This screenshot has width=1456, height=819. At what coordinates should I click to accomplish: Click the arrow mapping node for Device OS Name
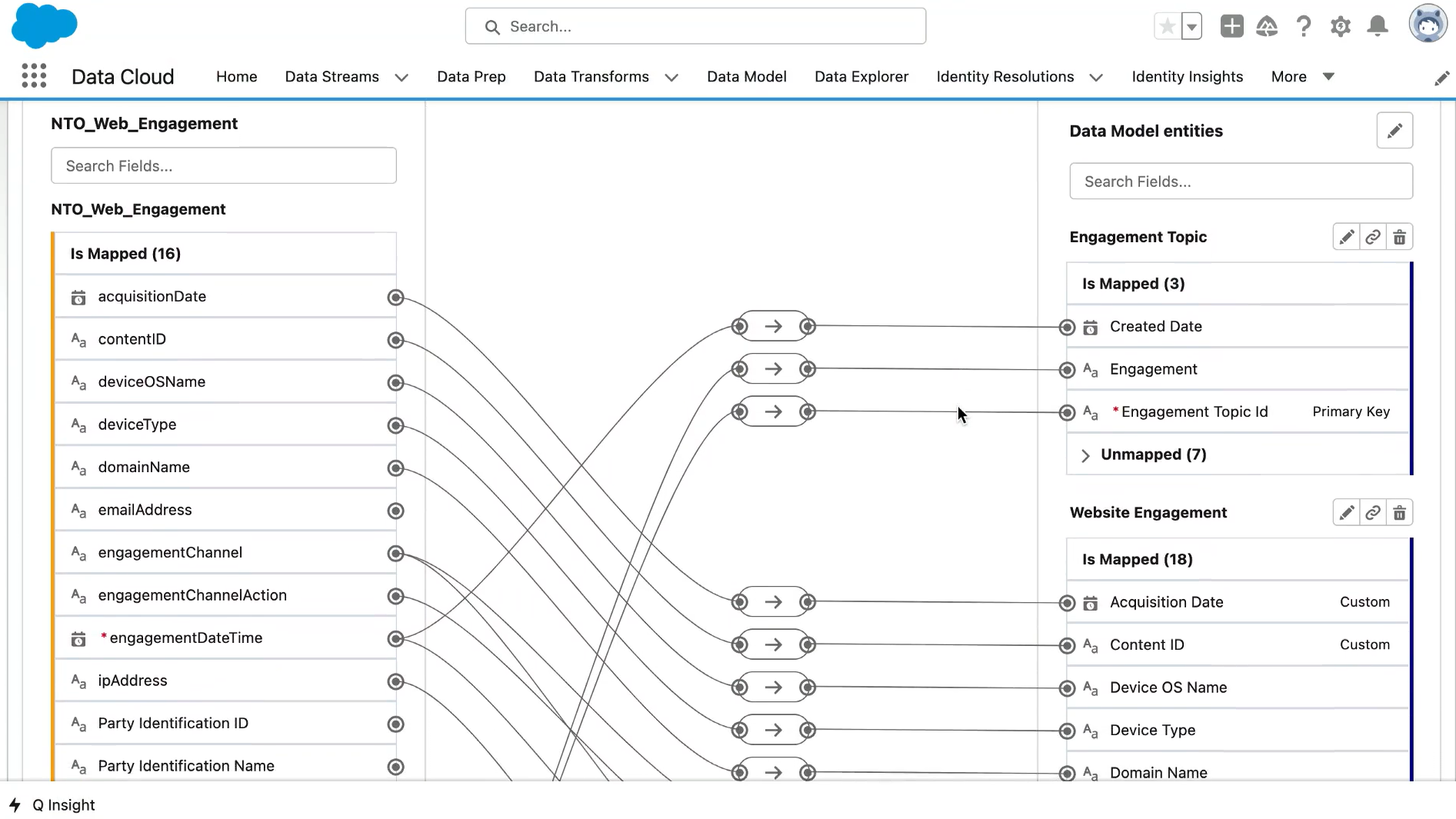[x=773, y=687]
